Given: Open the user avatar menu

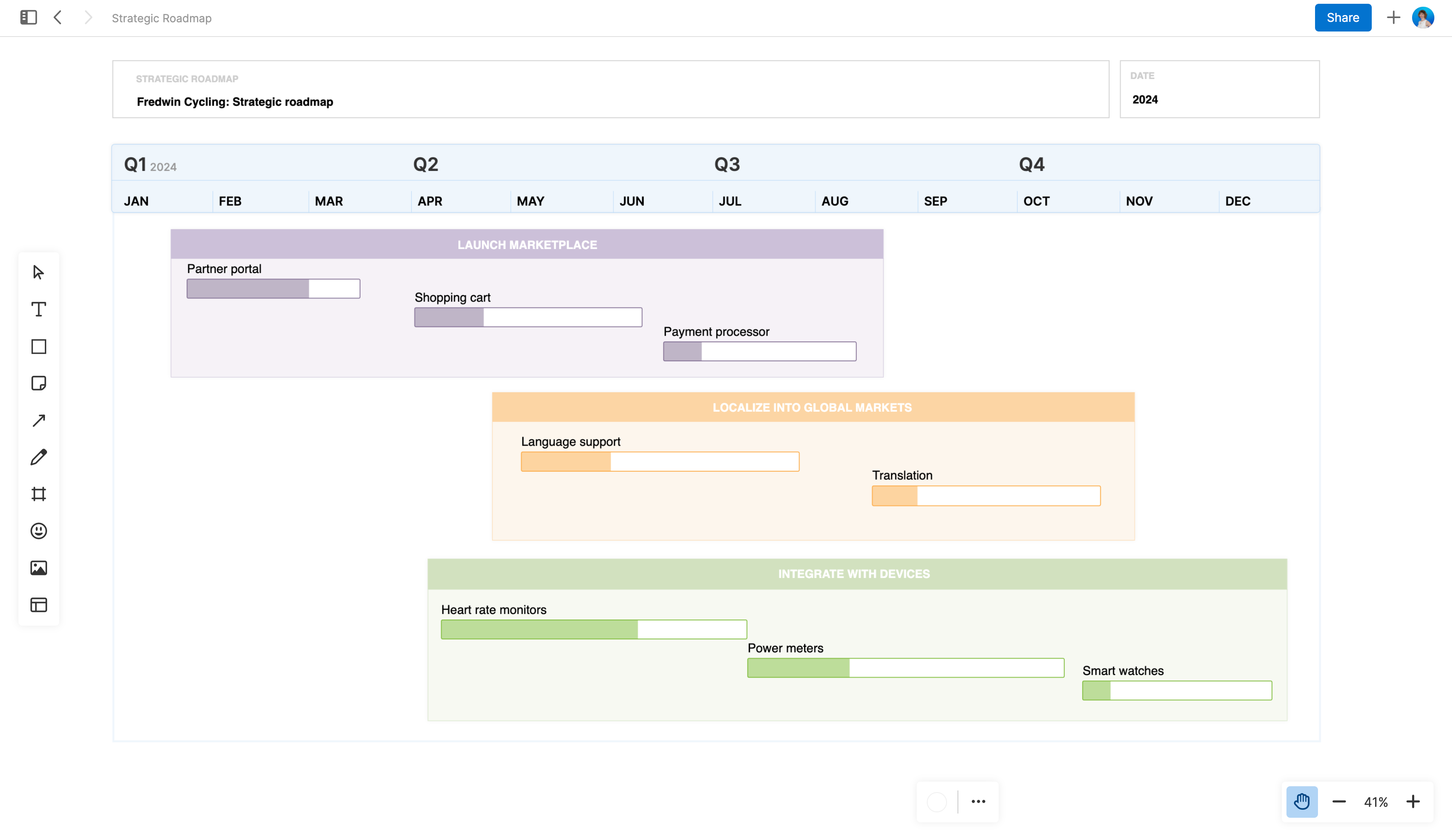Looking at the screenshot, I should click(1423, 17).
